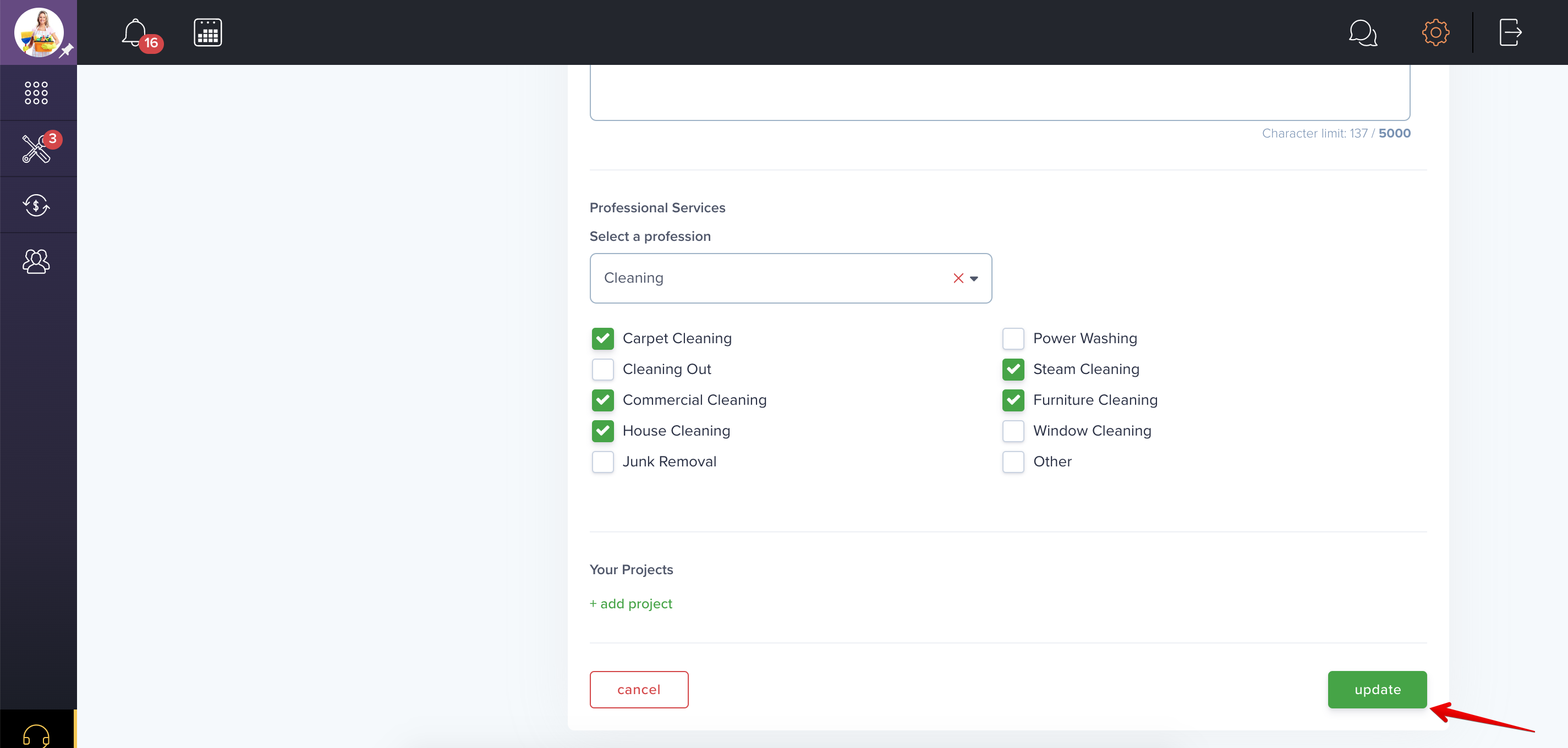
Task: Click the green update button
Action: tap(1377, 690)
